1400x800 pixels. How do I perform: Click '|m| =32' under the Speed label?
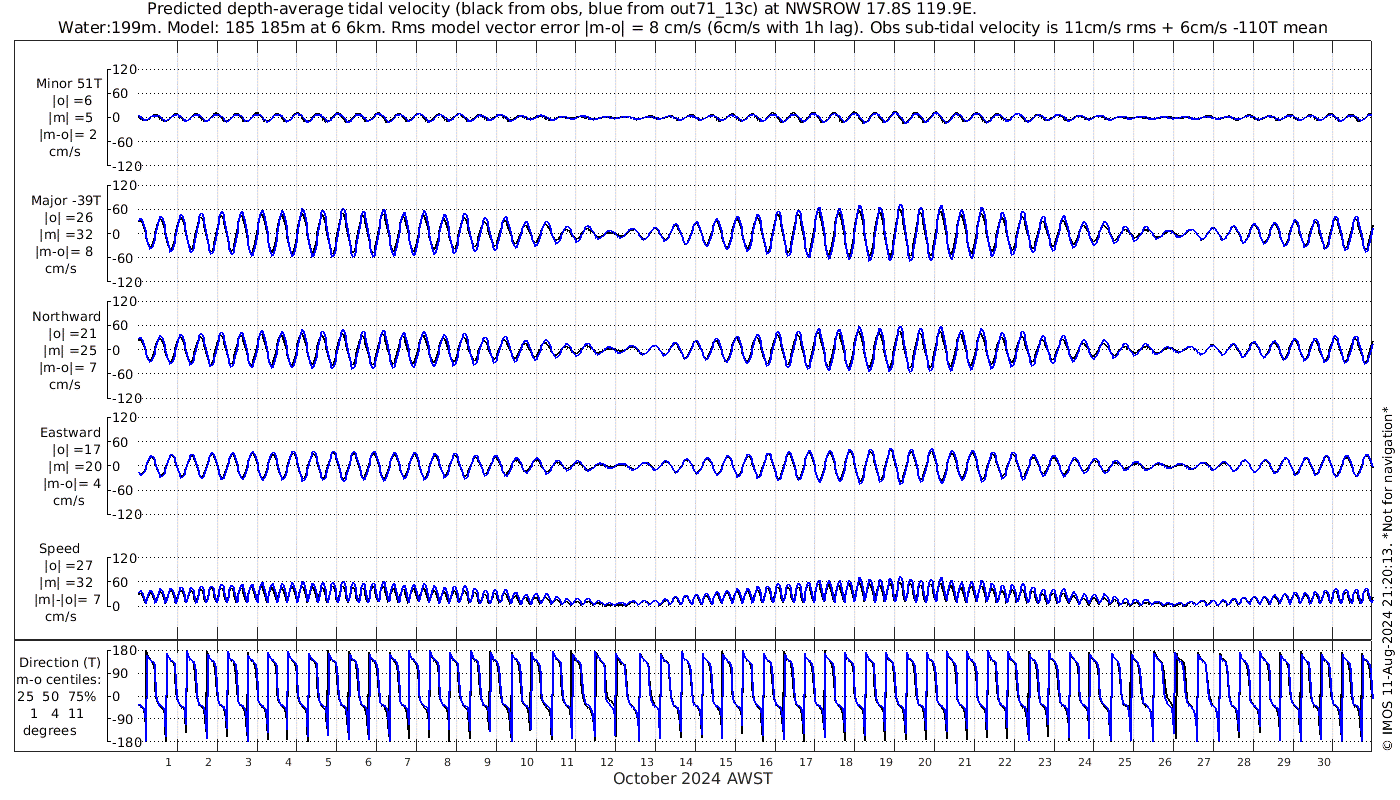point(69,582)
